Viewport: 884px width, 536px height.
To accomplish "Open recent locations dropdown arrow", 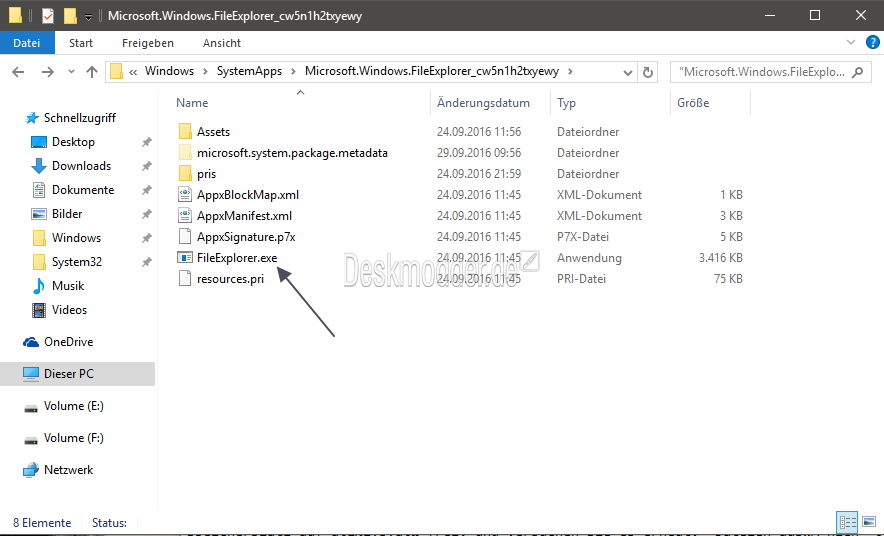I will point(71,72).
